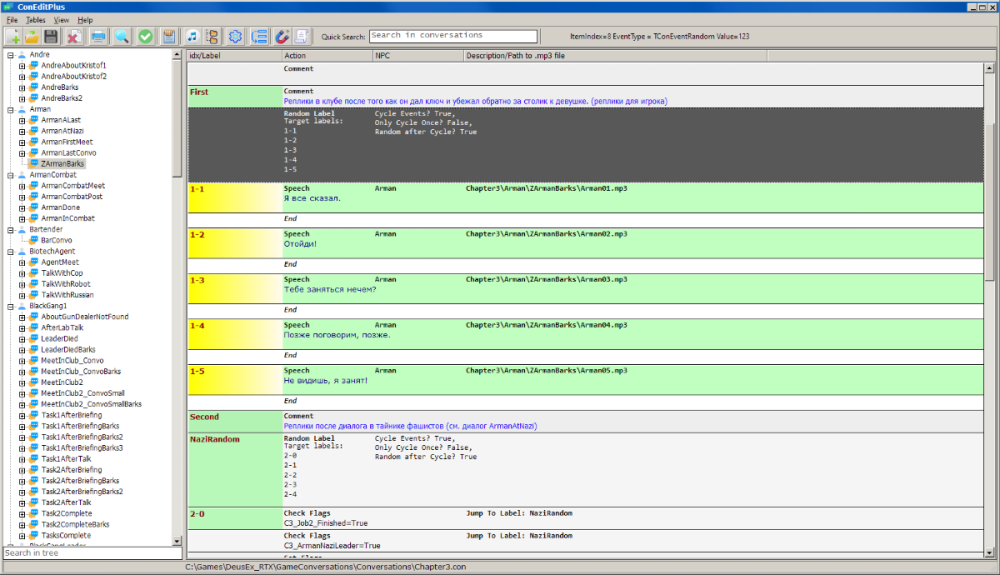Click the music note audio icon

(x=193, y=37)
